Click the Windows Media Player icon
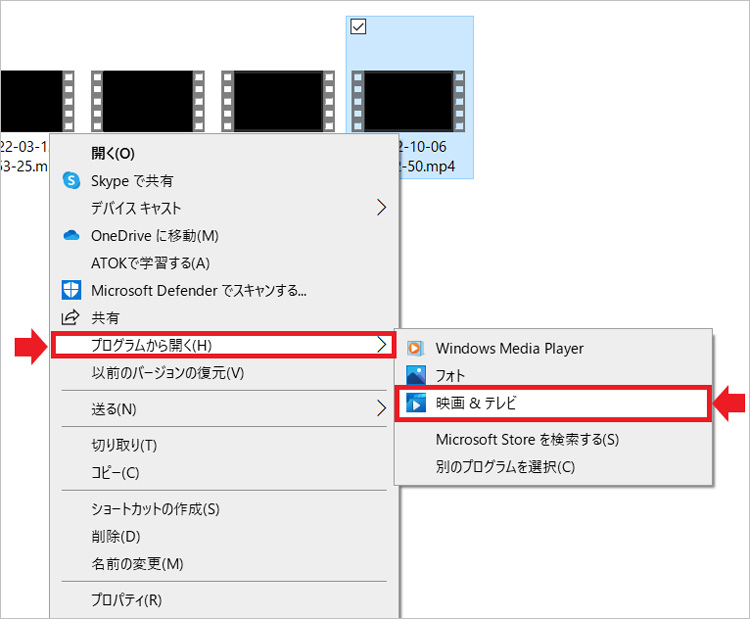This screenshot has width=750, height=619. click(x=415, y=348)
